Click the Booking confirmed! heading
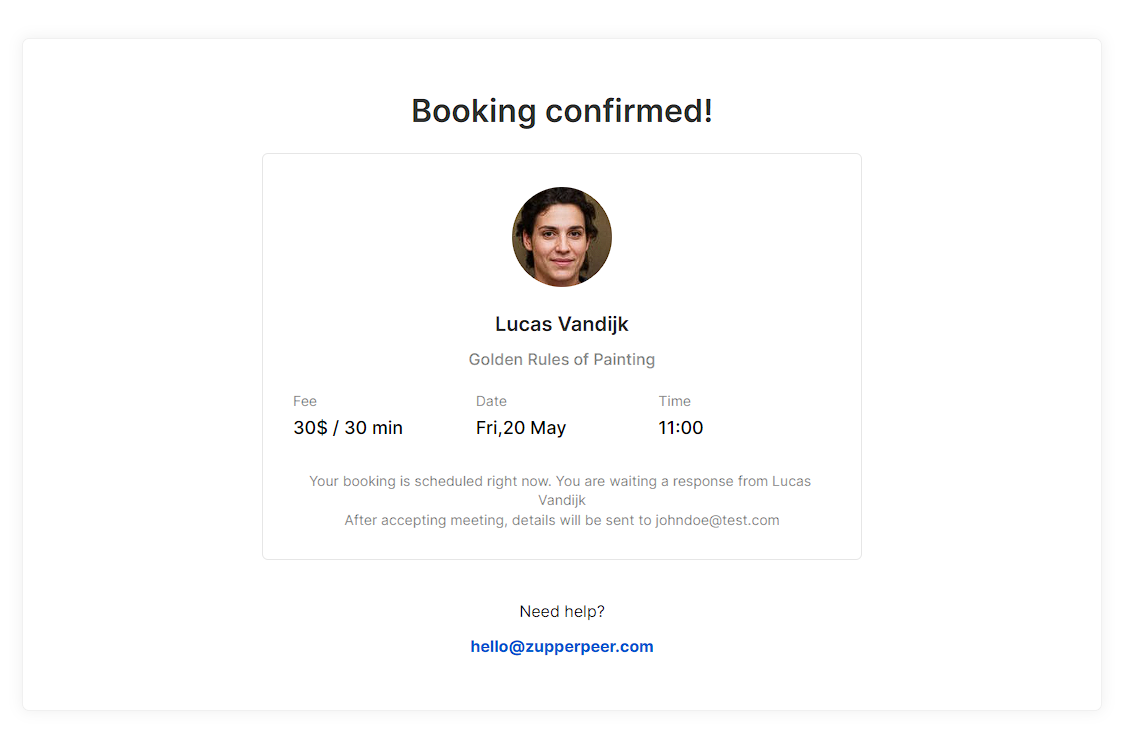This screenshot has height=754, width=1144. point(561,111)
